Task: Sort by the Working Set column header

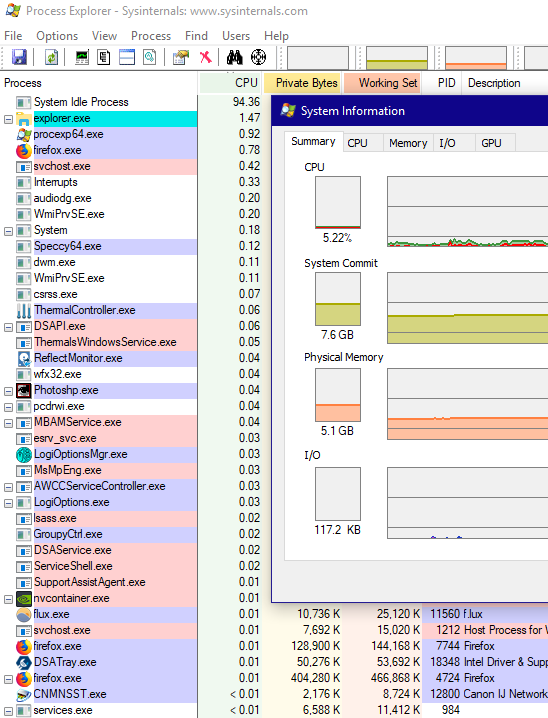Action: click(x=382, y=83)
